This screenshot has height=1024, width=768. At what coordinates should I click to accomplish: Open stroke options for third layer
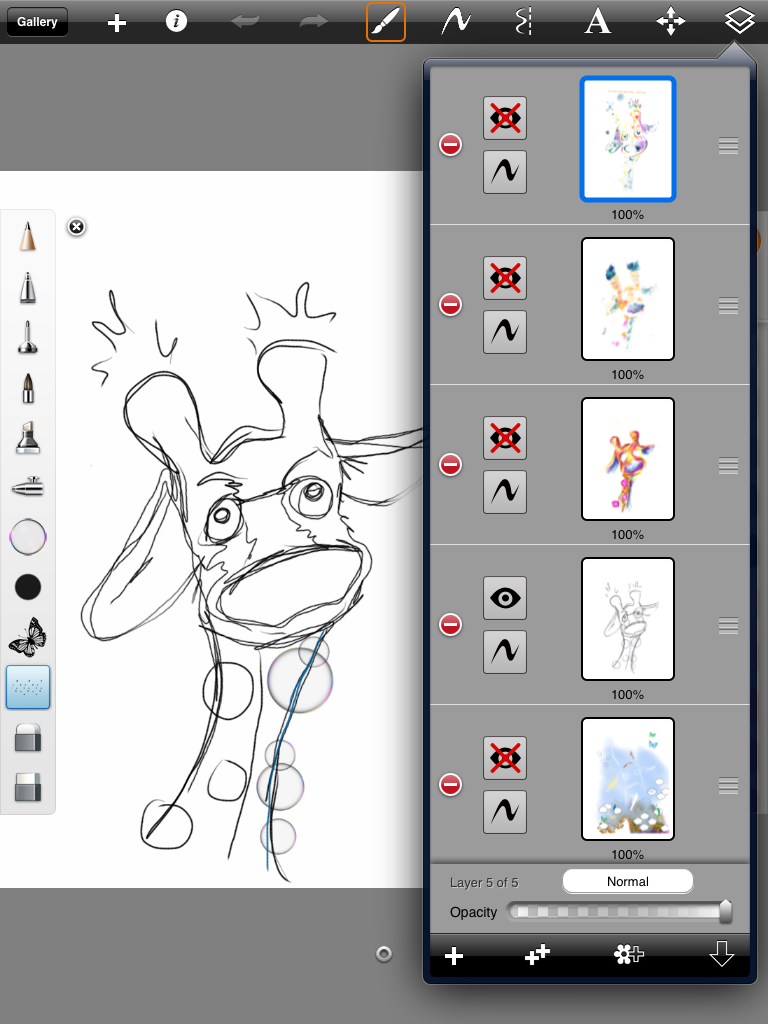tap(505, 492)
